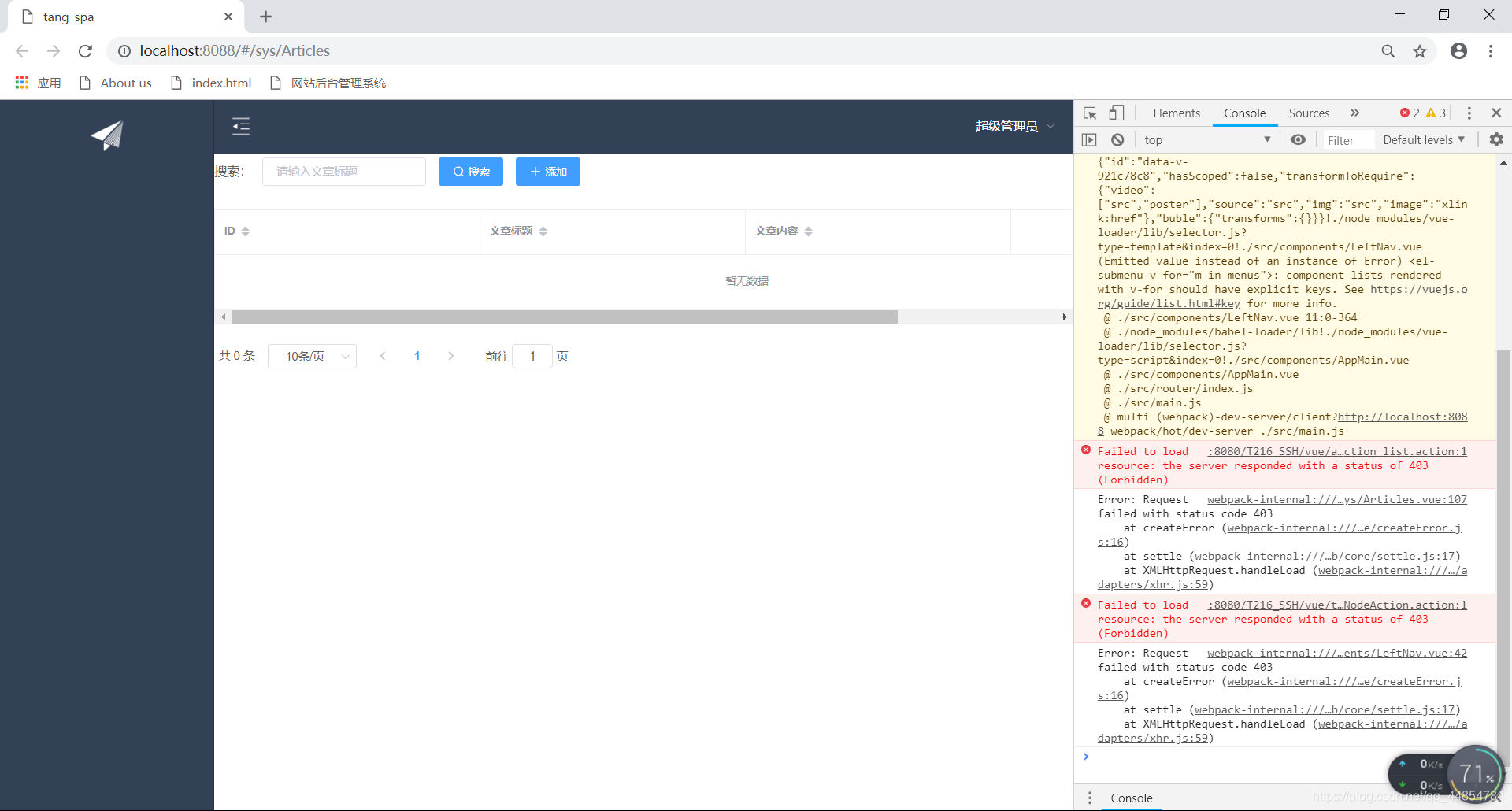Reload the page with refresh icon
This screenshot has height=811, width=1512.
[85, 51]
